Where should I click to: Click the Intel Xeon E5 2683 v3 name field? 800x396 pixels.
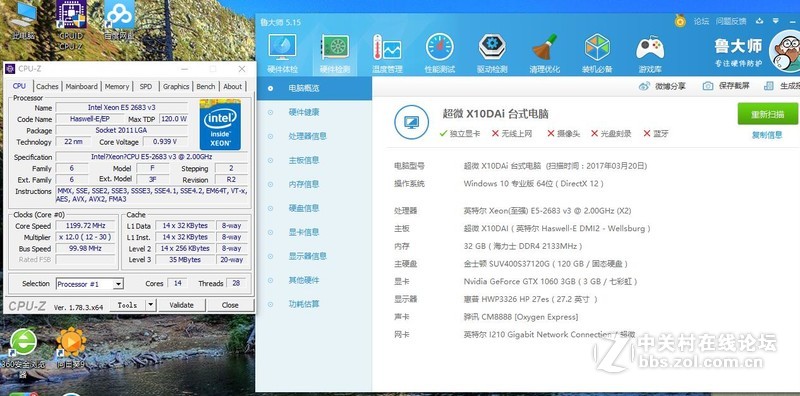pos(121,108)
